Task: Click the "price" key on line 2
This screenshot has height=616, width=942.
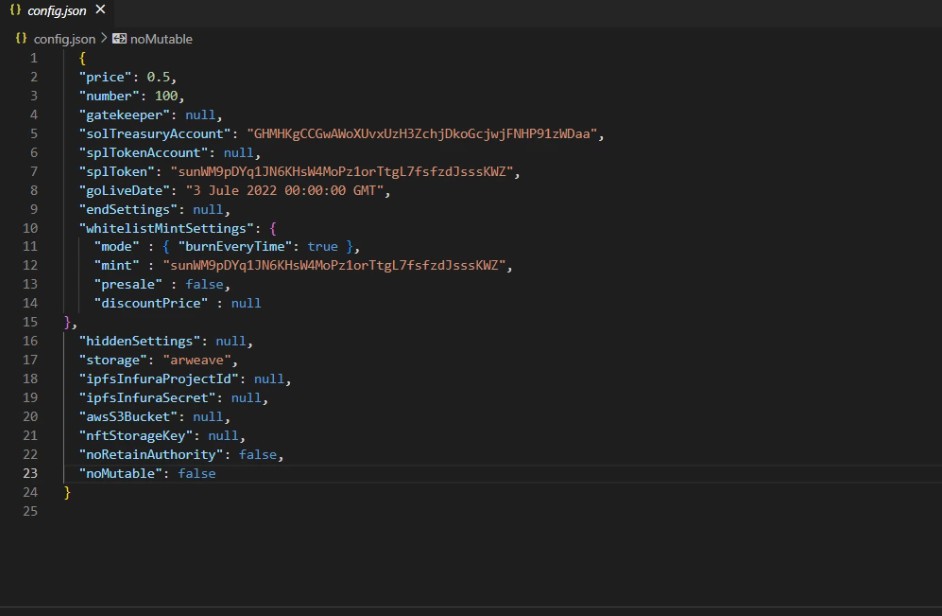Action: click(x=105, y=77)
